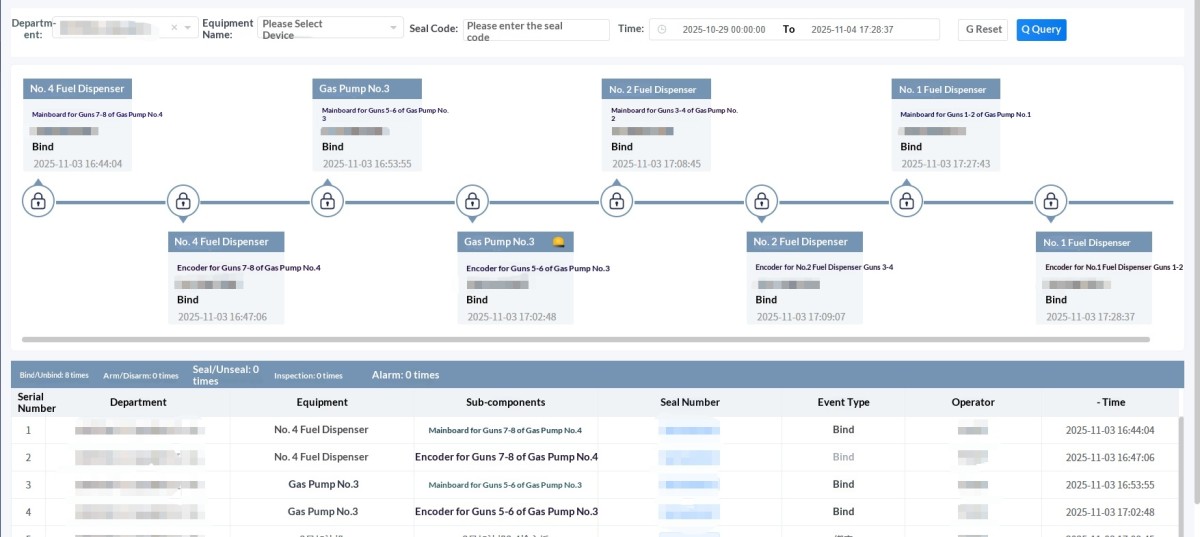Screen dimensions: 1200x537
Task: Click row 3 sub-component Mainboard for Guns 5-6
Action: [x=505, y=485]
